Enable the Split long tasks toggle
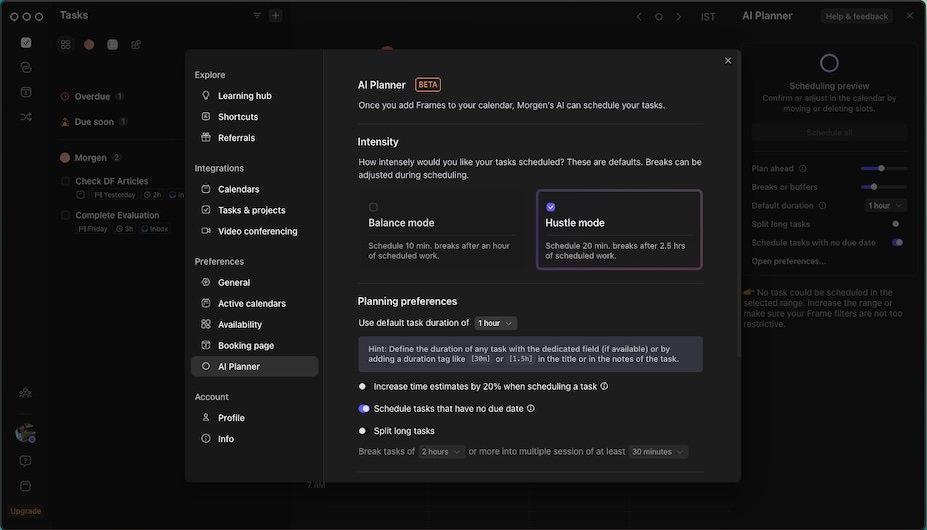The image size is (927, 530). point(363,431)
